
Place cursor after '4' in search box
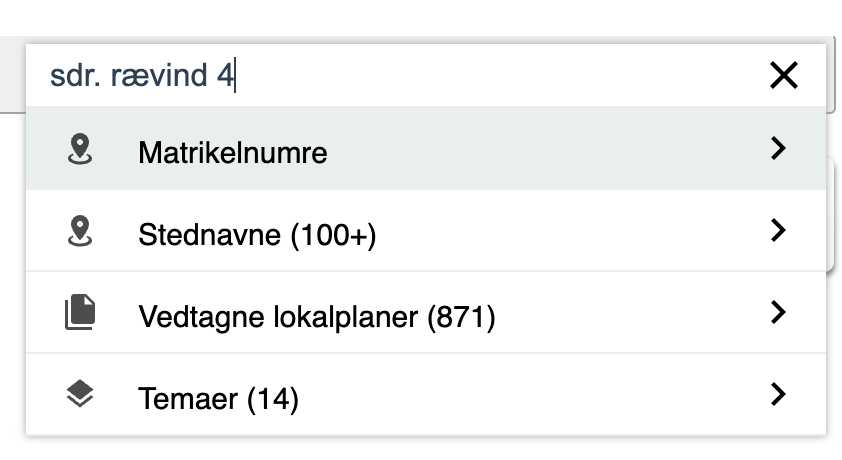click(234, 76)
